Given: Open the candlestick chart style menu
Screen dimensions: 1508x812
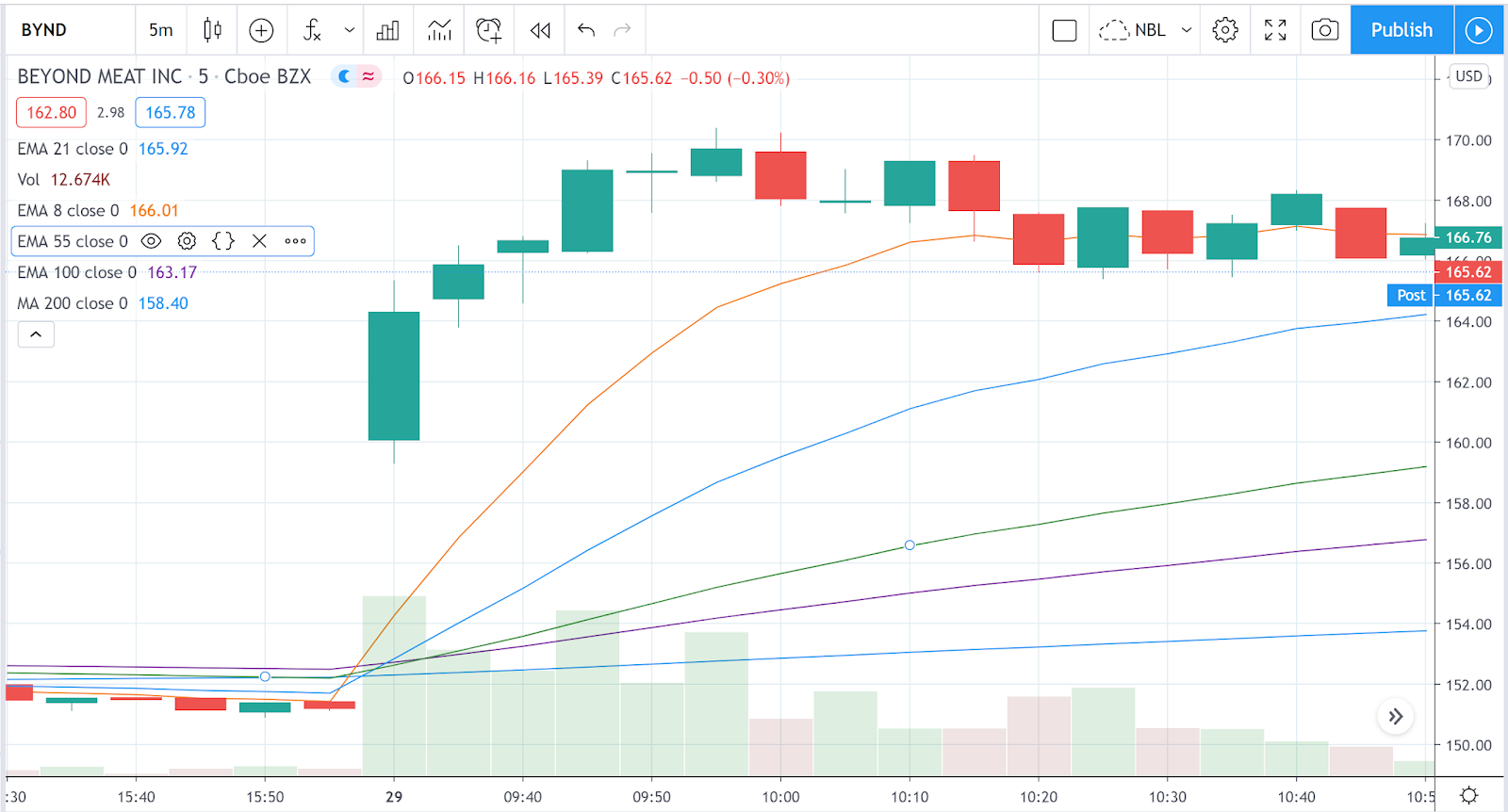Looking at the screenshot, I should [212, 30].
